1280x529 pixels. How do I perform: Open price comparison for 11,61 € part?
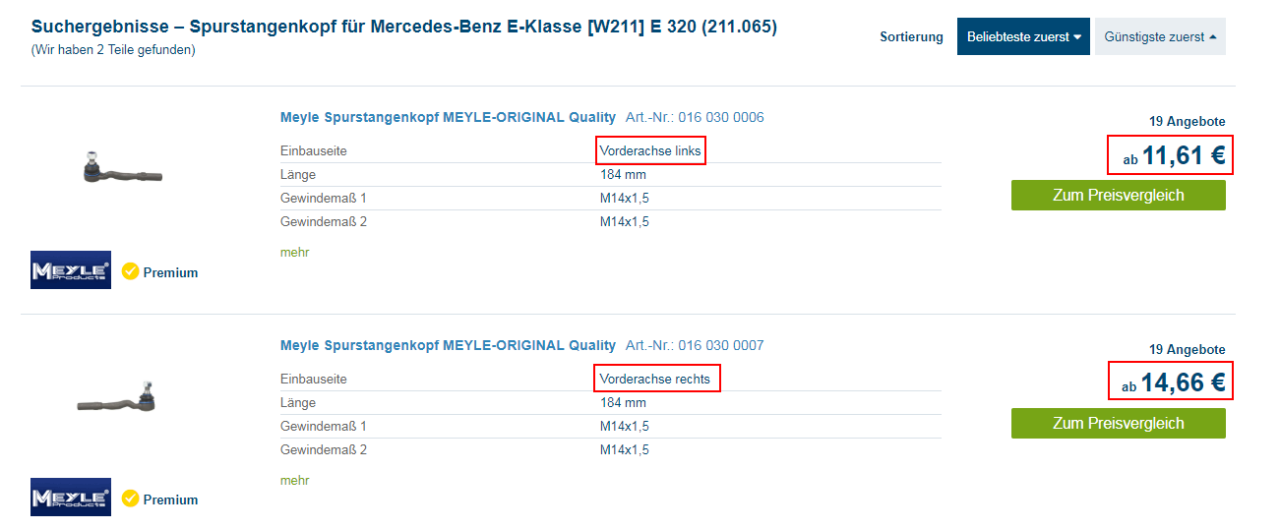(x=1118, y=195)
